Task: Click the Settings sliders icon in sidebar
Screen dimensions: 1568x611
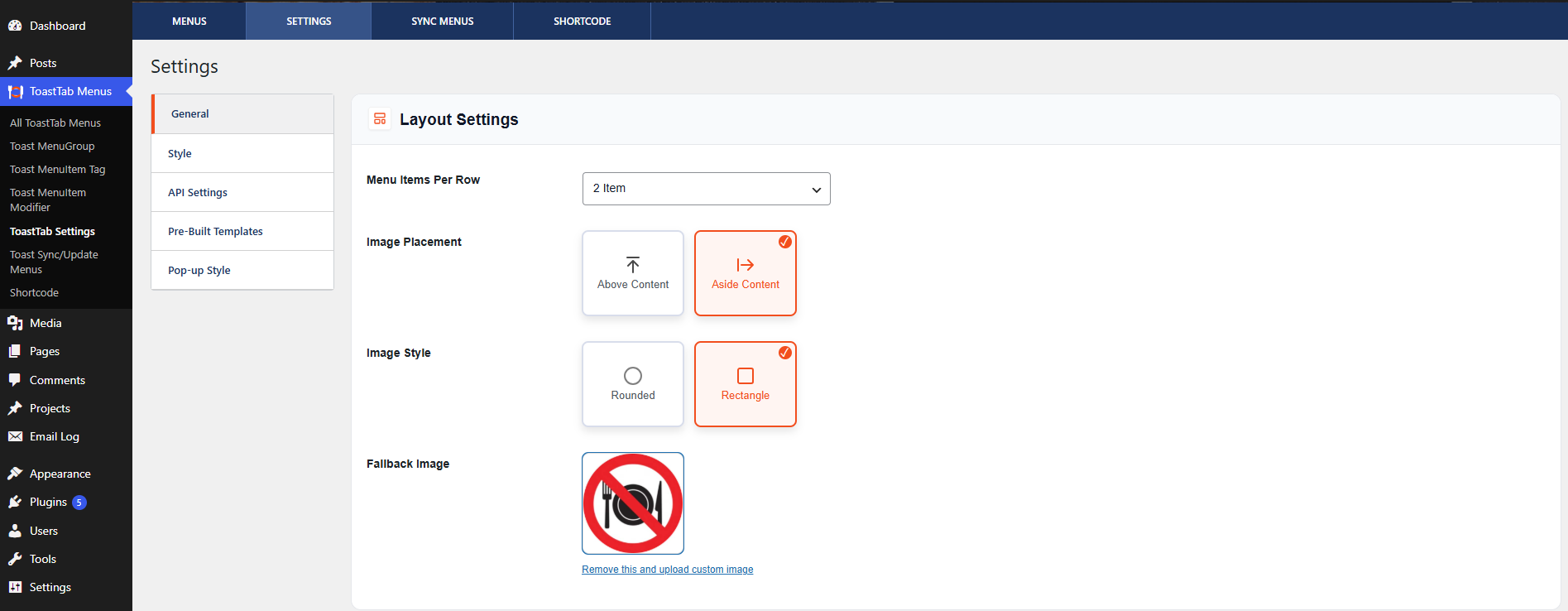Action: click(x=15, y=587)
